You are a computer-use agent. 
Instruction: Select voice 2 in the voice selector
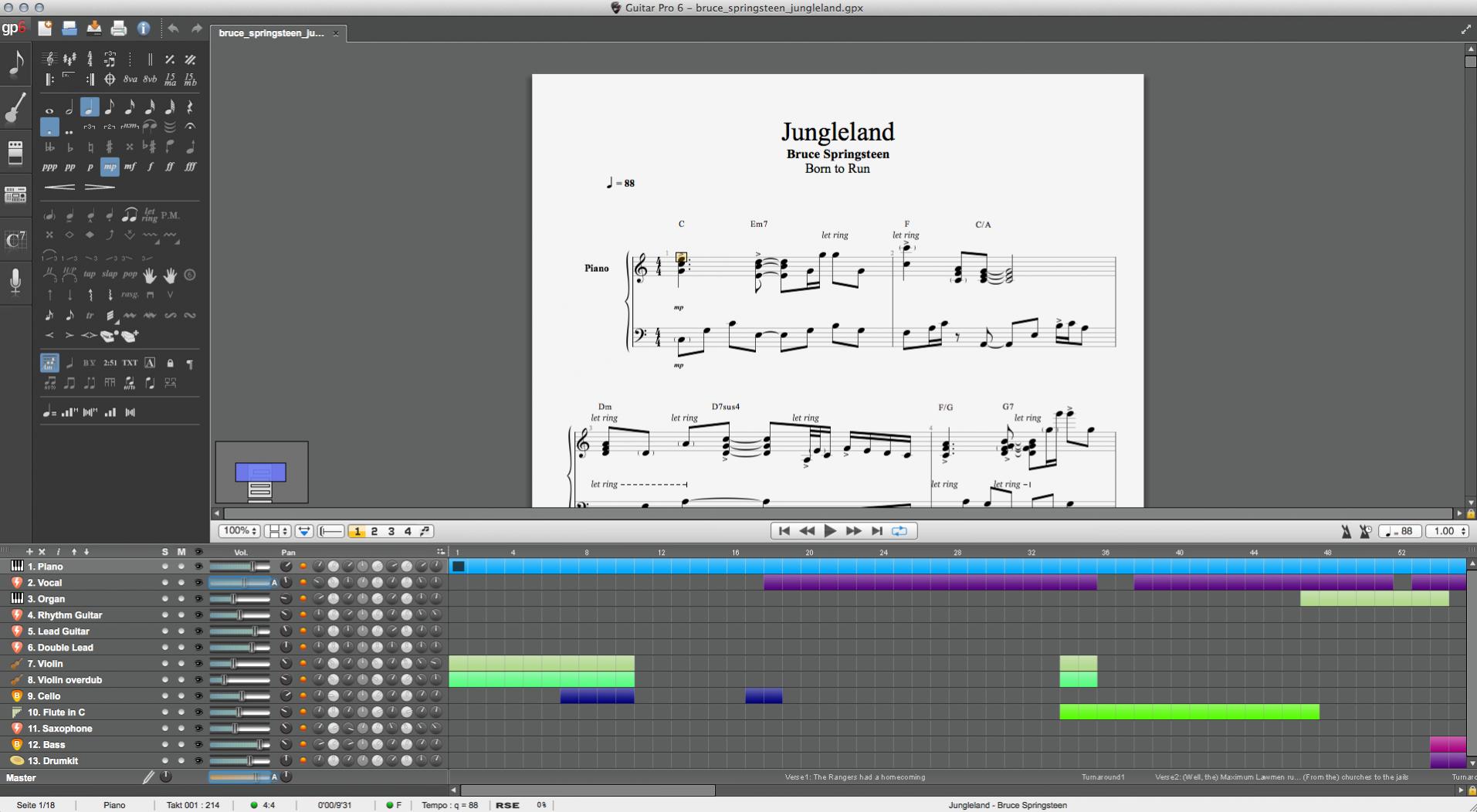click(x=374, y=531)
